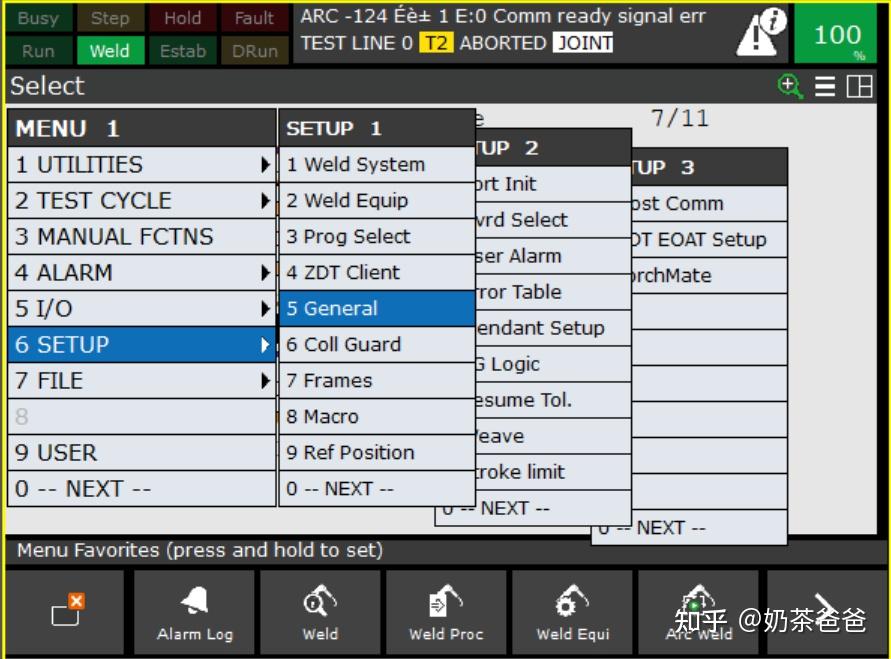Select Error Table in SETUP 2
The height and width of the screenshot is (659, 891).
click(x=553, y=292)
